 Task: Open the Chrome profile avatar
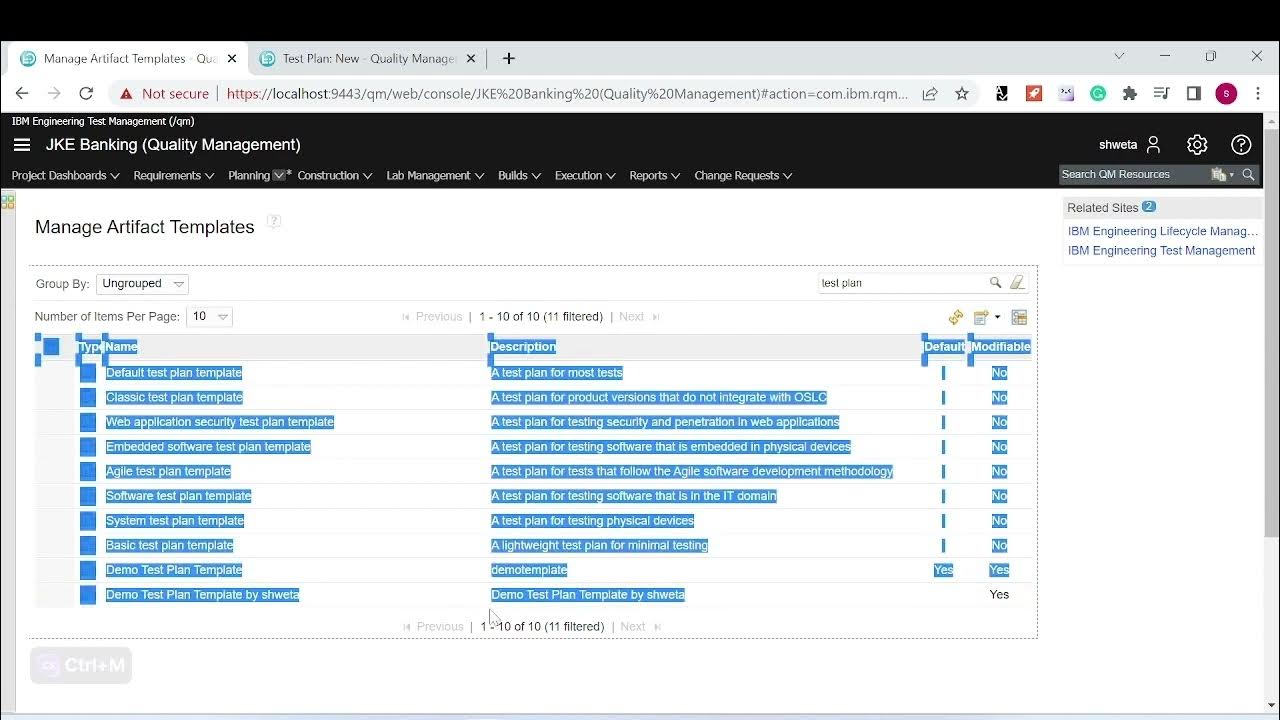[1226, 93]
